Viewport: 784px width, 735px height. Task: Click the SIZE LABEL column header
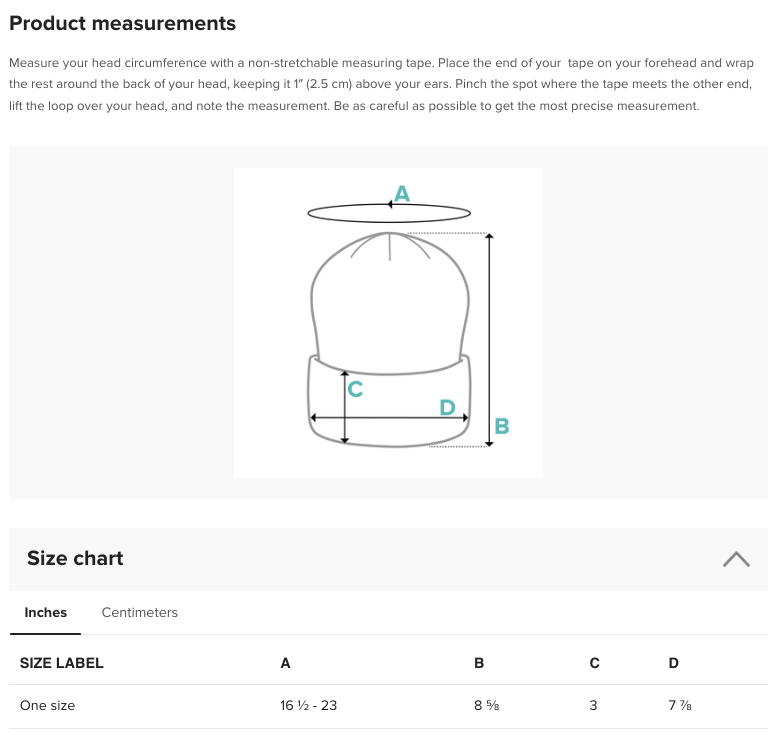[x=62, y=663]
